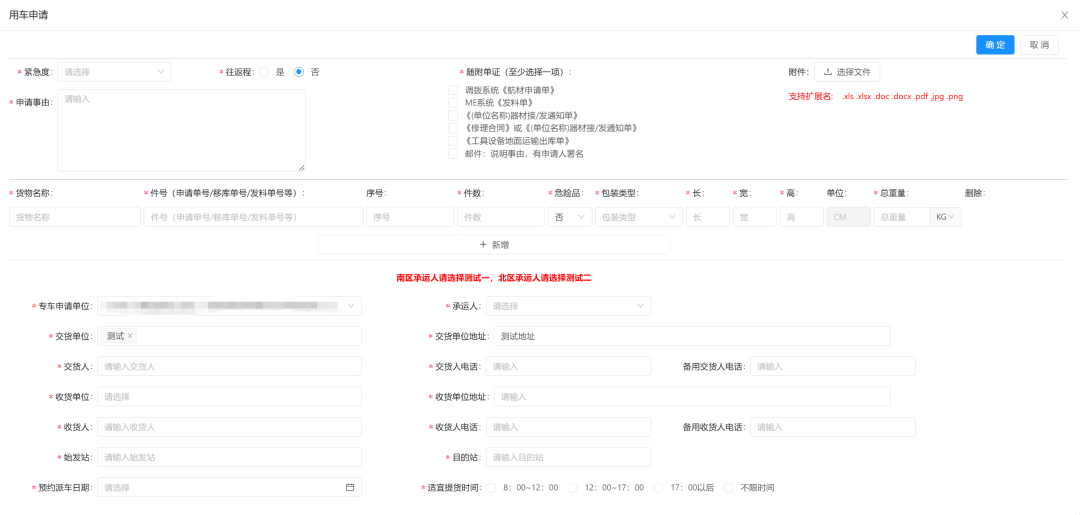Expand the 包装类型 dropdown
The width and height of the screenshot is (1080, 515).
pos(638,217)
